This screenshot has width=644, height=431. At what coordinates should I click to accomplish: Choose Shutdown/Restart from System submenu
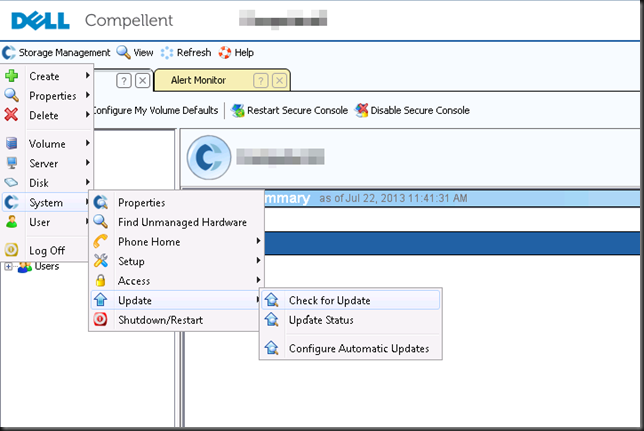point(177,320)
